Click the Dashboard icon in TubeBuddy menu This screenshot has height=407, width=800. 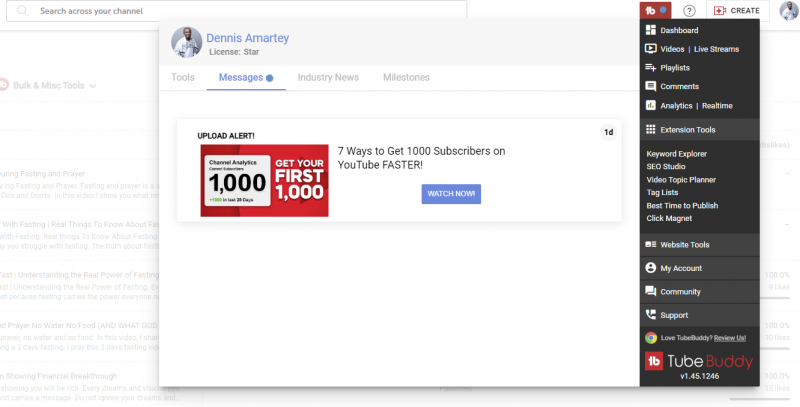[650, 30]
